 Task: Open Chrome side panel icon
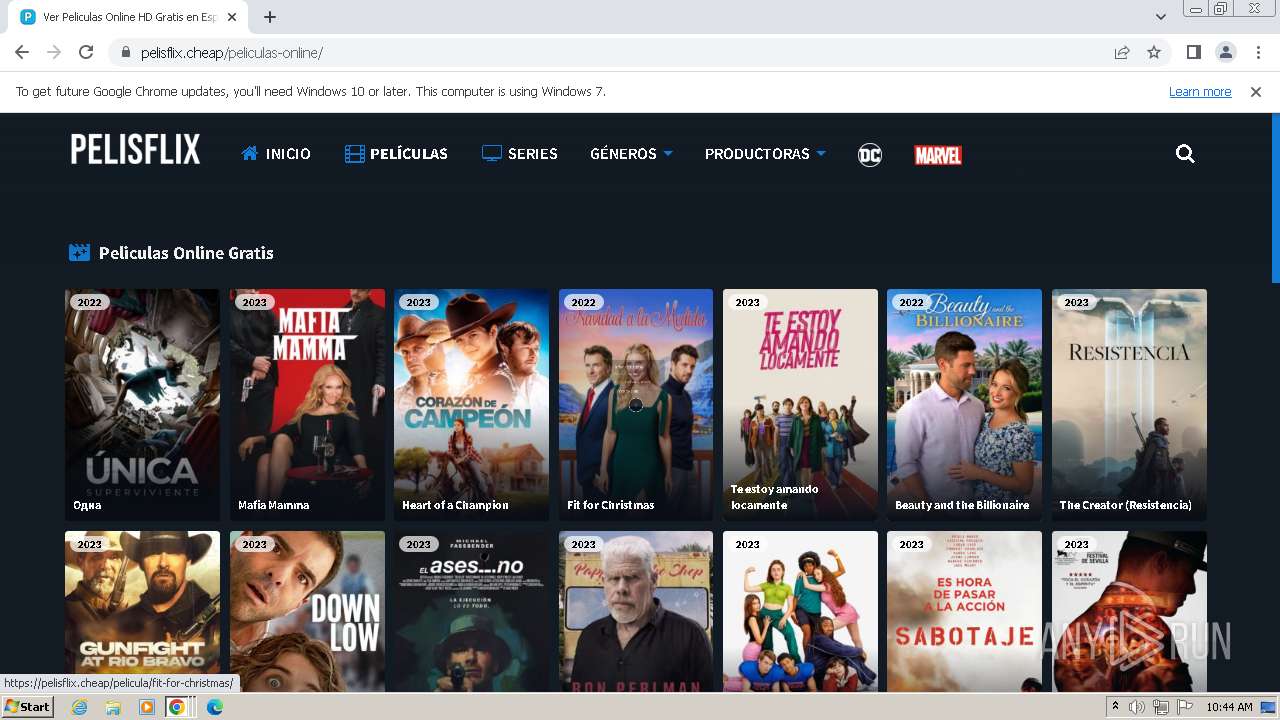[1193, 52]
